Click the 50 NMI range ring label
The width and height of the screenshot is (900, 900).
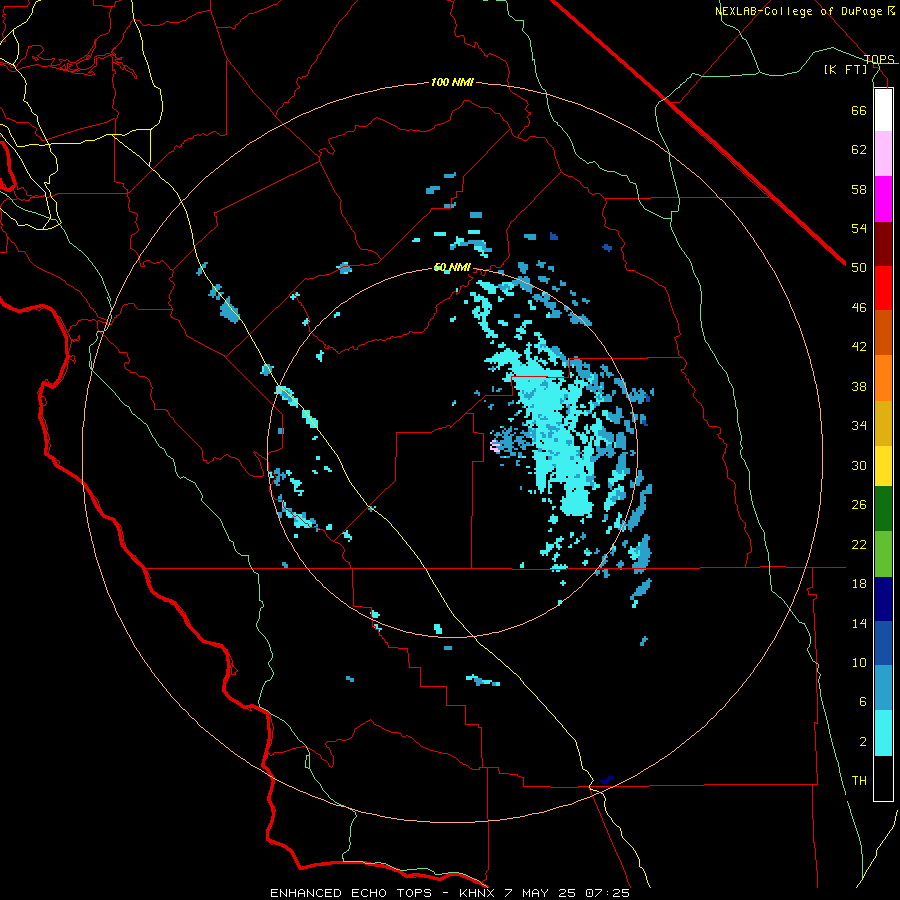pyautogui.click(x=452, y=267)
